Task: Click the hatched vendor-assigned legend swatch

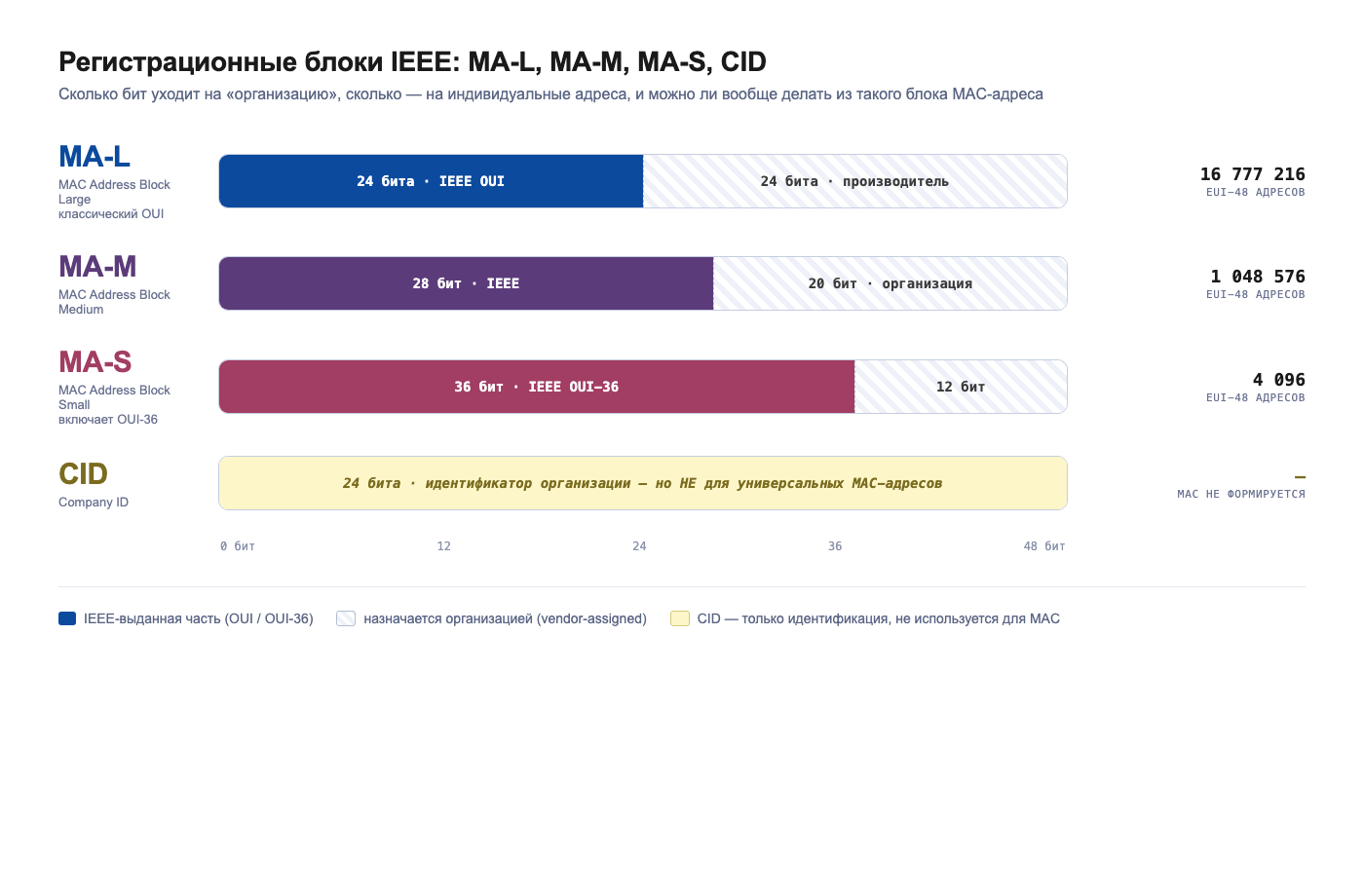Action: [x=346, y=618]
